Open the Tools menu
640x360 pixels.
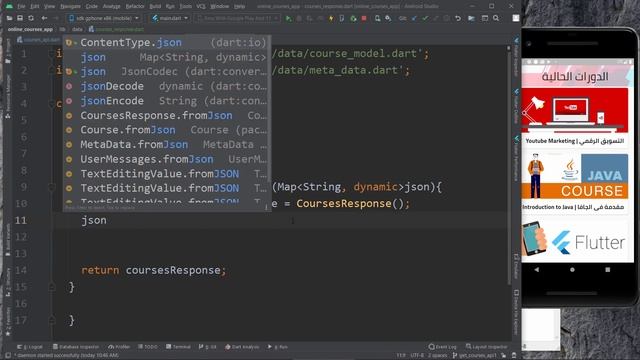(186, 7)
